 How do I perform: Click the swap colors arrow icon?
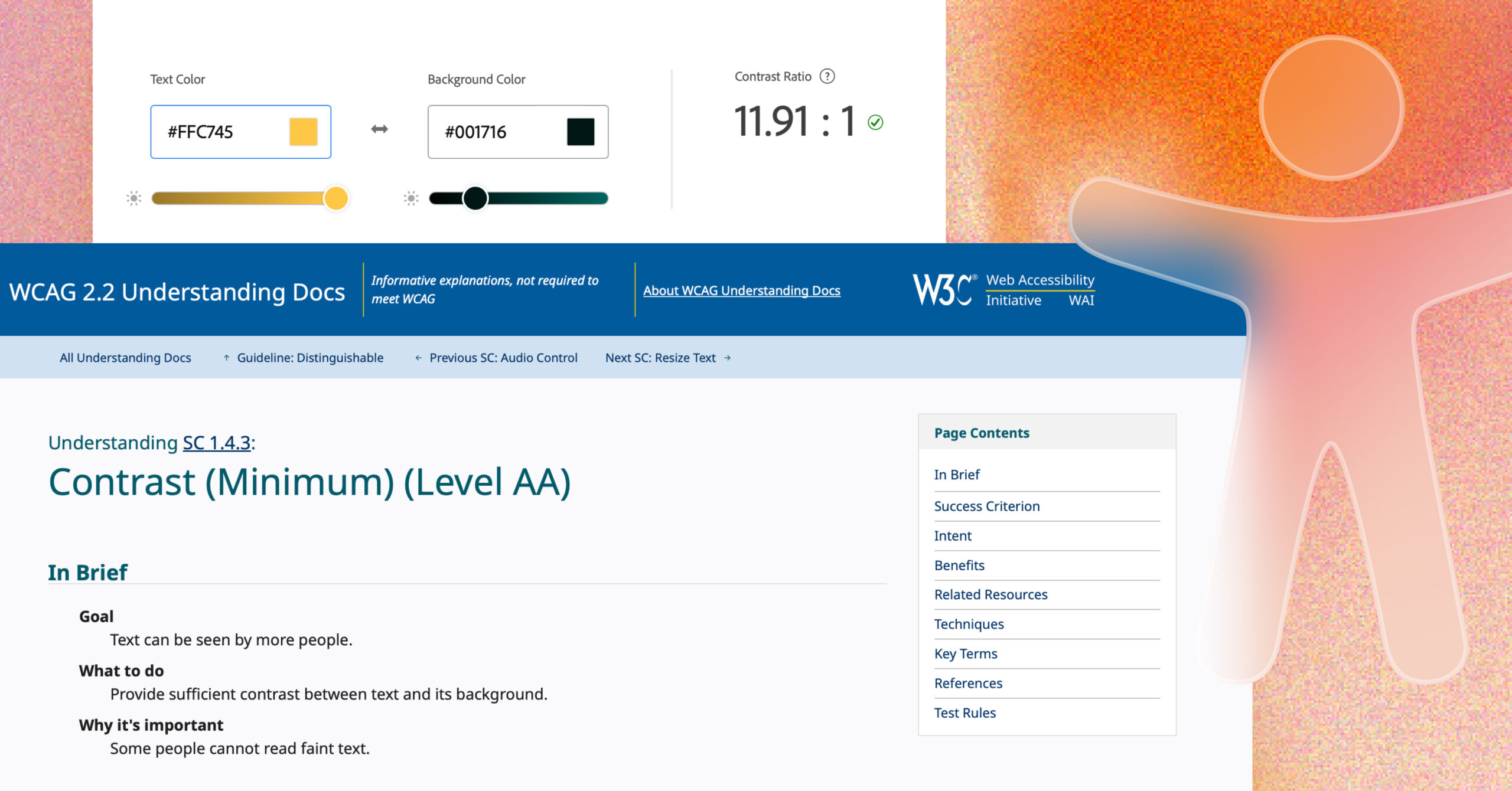(379, 129)
